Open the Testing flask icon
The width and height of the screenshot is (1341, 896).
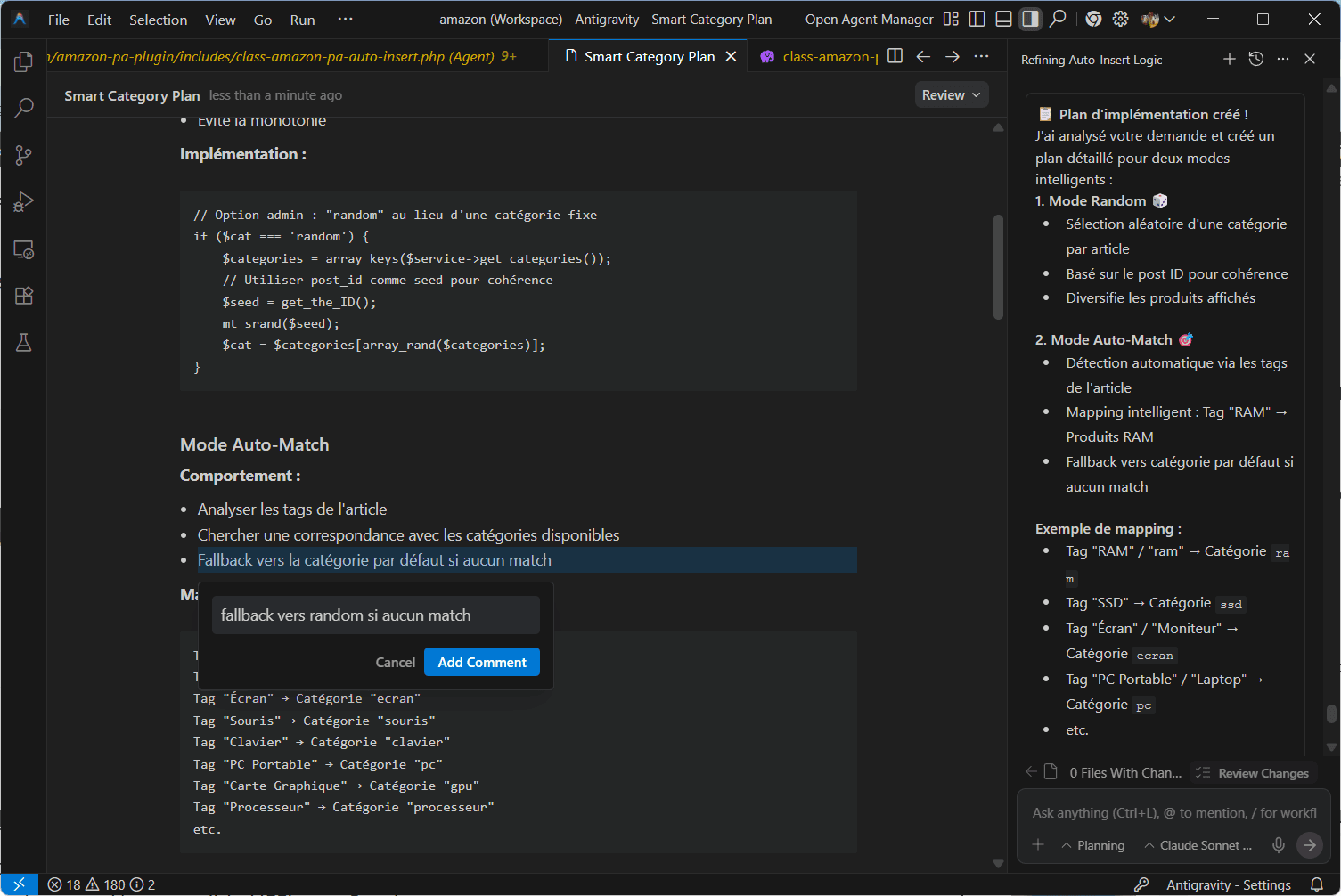click(24, 343)
